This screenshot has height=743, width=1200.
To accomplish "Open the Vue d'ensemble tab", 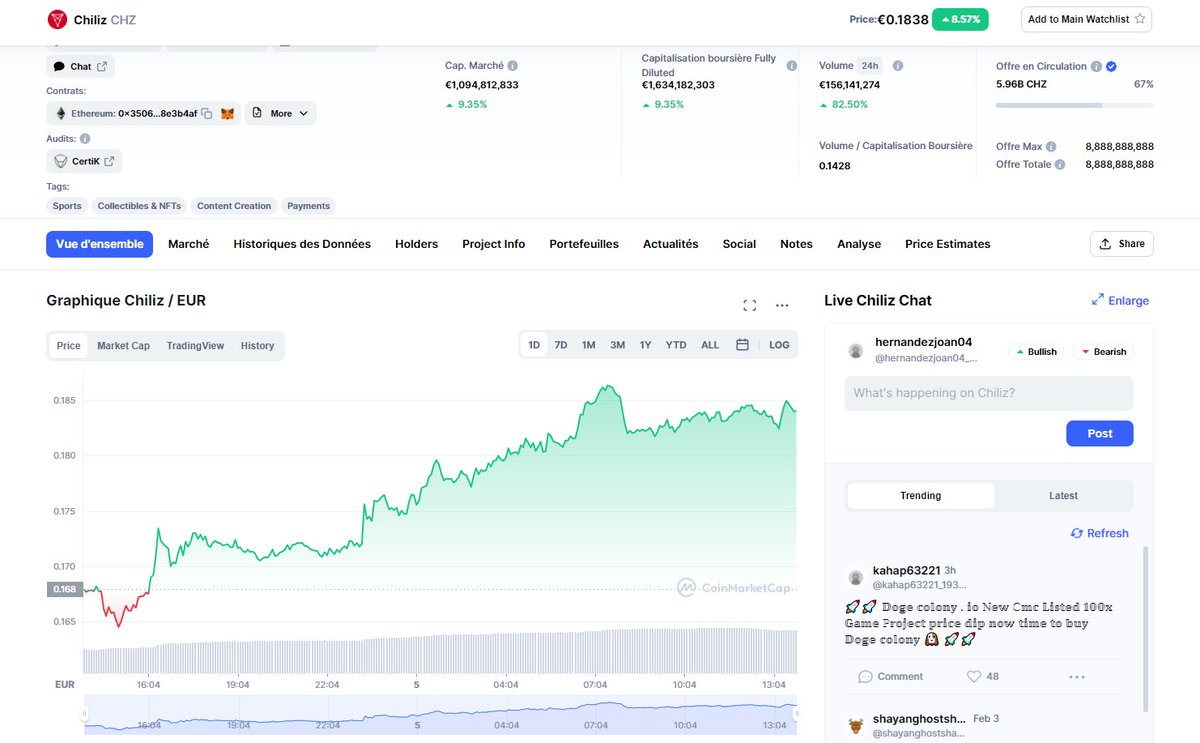I will (99, 244).
